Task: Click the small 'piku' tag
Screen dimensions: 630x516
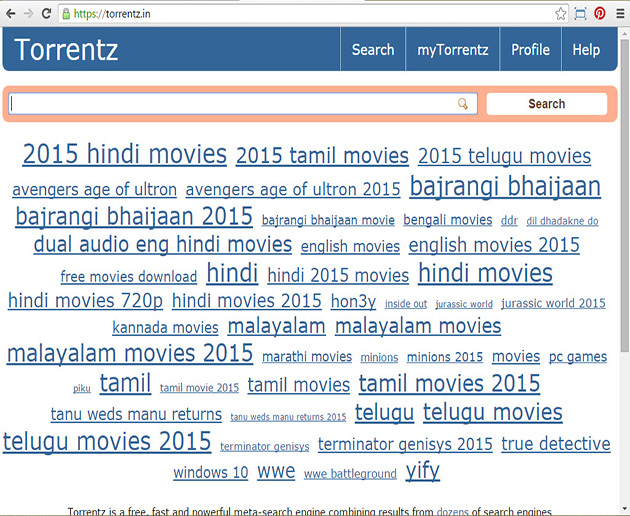Action: (x=82, y=389)
